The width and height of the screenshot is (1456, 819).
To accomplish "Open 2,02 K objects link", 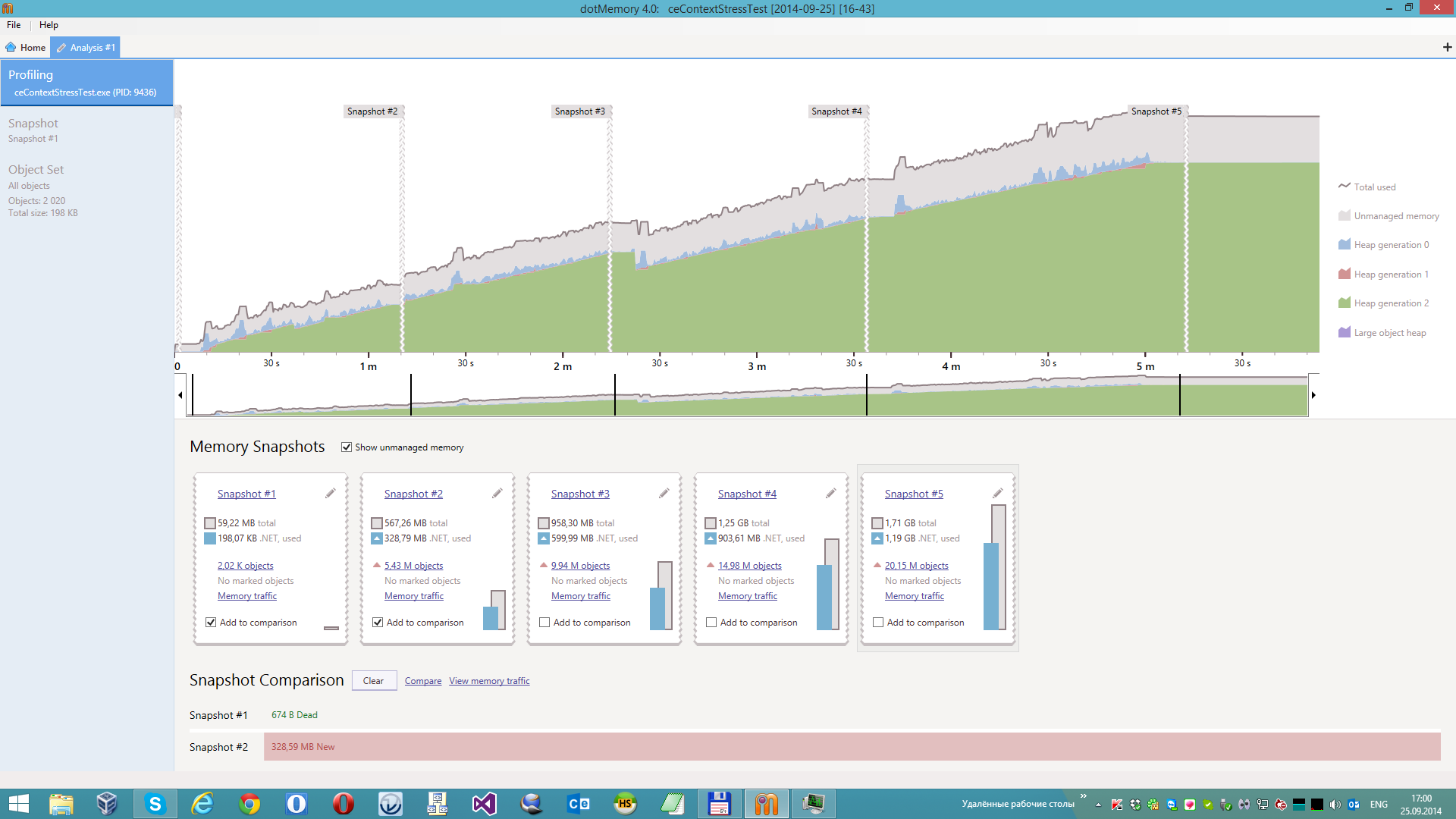I will (246, 566).
